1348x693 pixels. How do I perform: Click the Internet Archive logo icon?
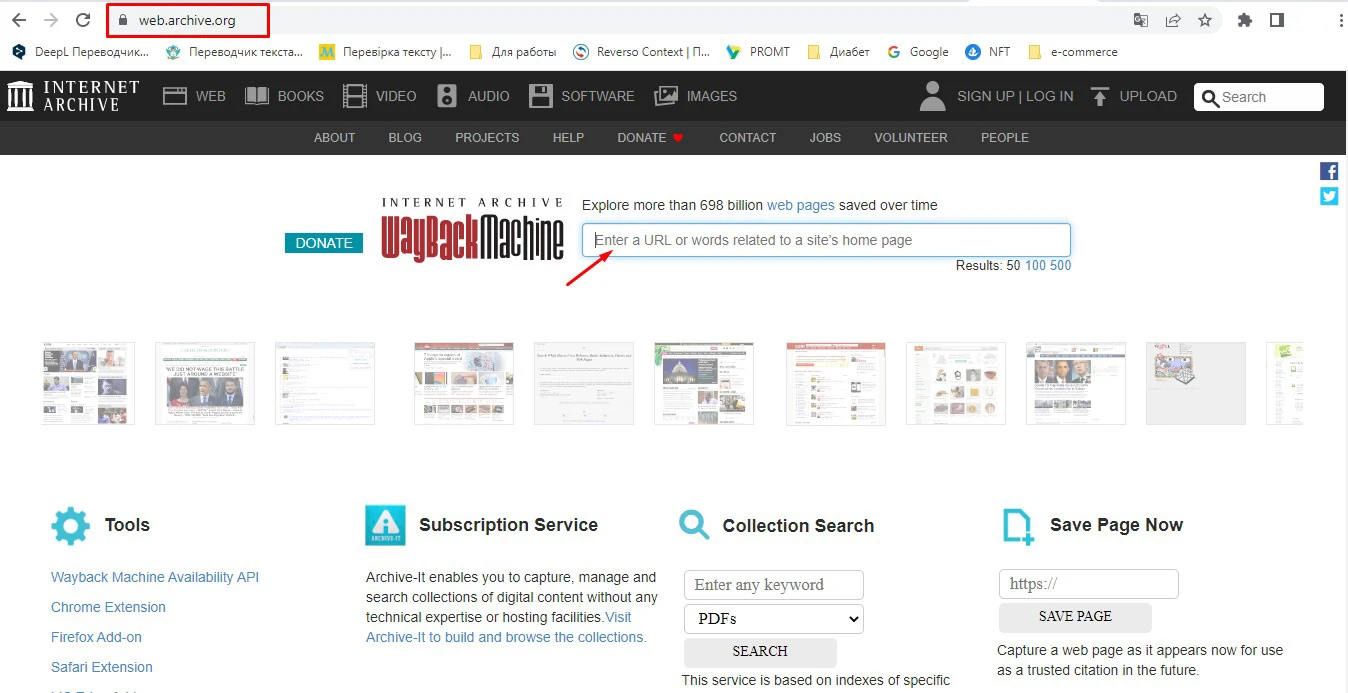pos(20,97)
